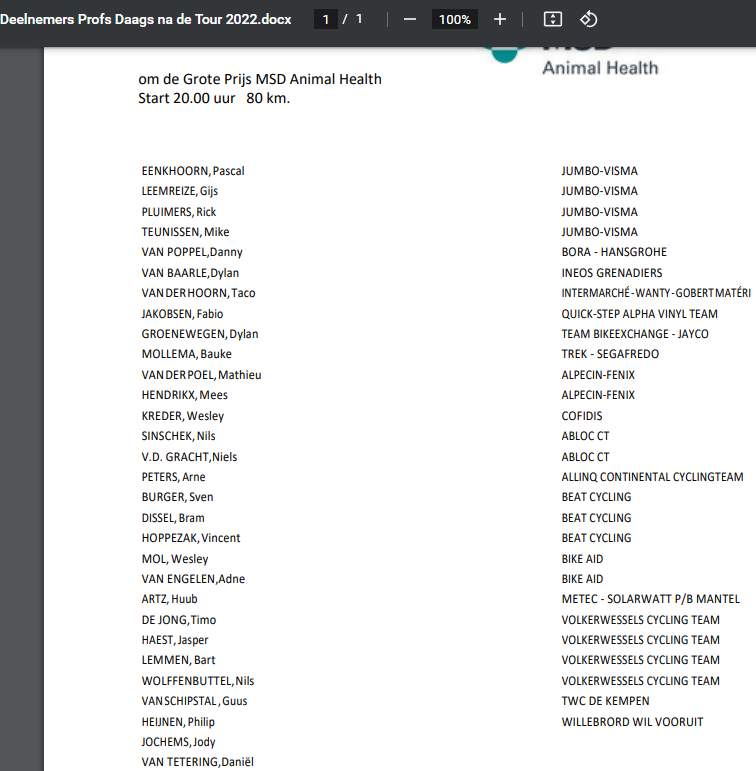Screen dimensions: 756x771
Task: Click rider name PETERS, Arne
Action: [173, 477]
